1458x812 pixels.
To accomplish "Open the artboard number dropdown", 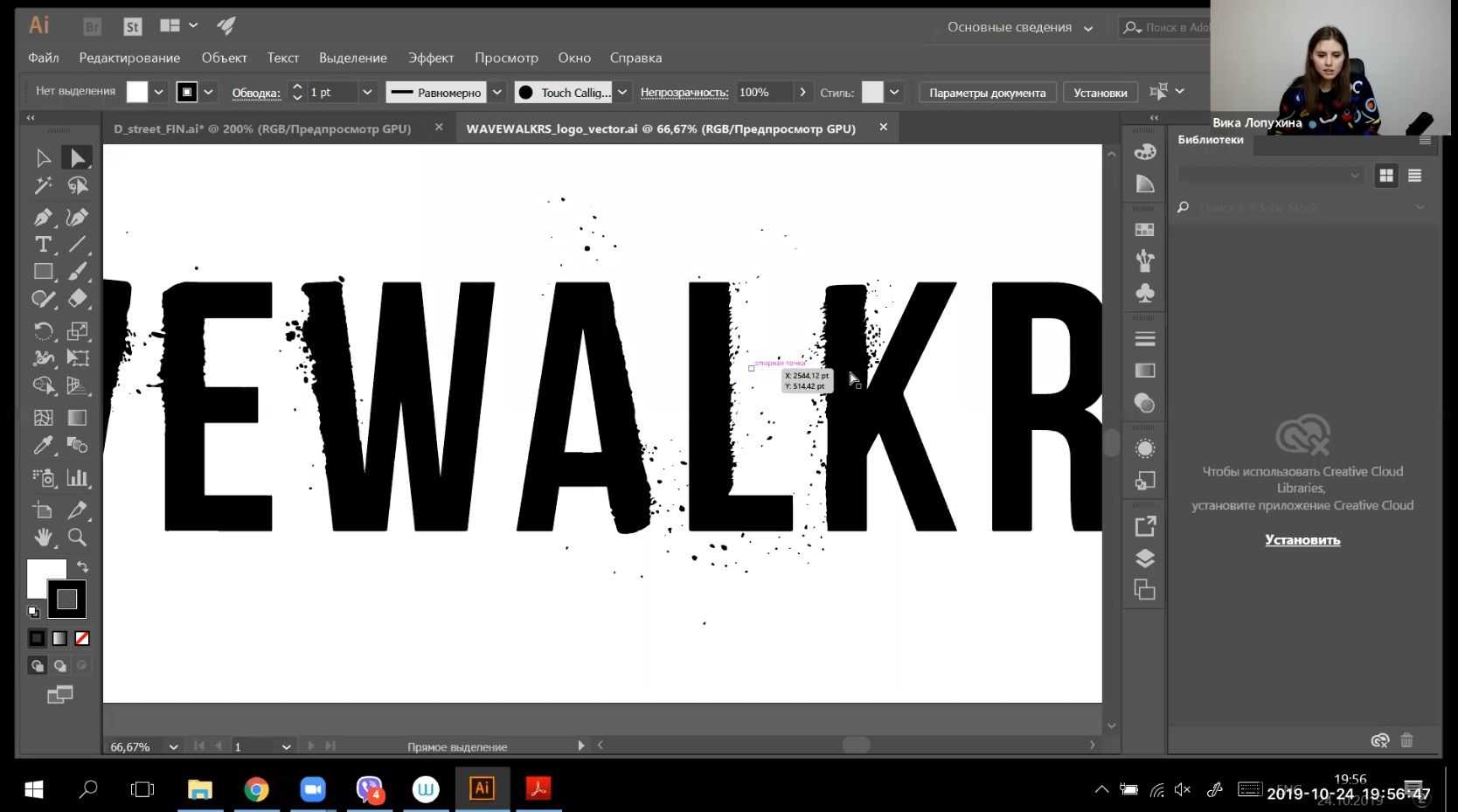I will tap(286, 746).
